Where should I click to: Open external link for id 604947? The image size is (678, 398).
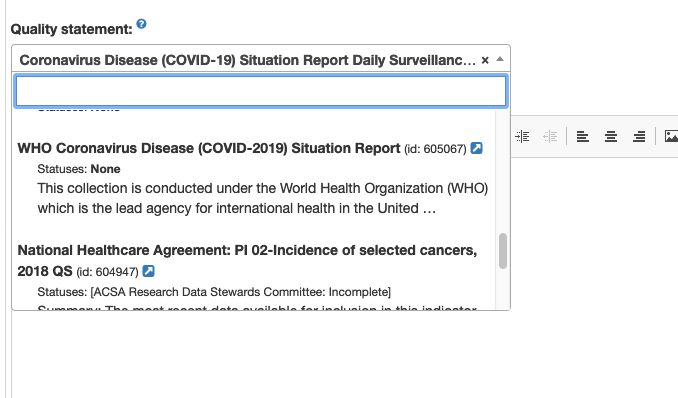coord(148,271)
